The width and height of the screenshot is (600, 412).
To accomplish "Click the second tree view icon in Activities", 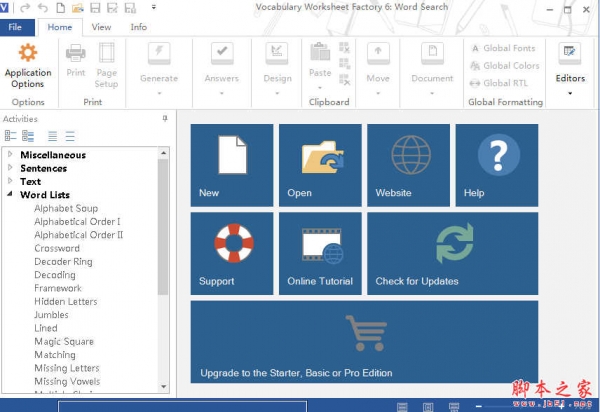I will point(28,136).
